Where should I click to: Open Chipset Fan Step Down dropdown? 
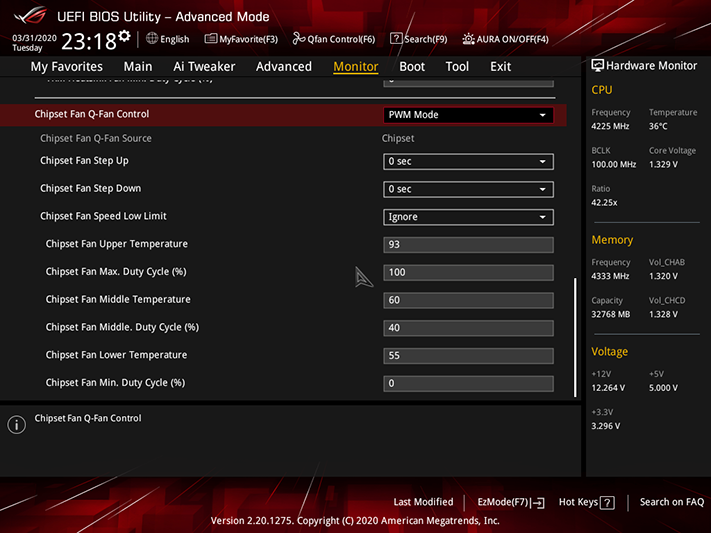point(468,189)
